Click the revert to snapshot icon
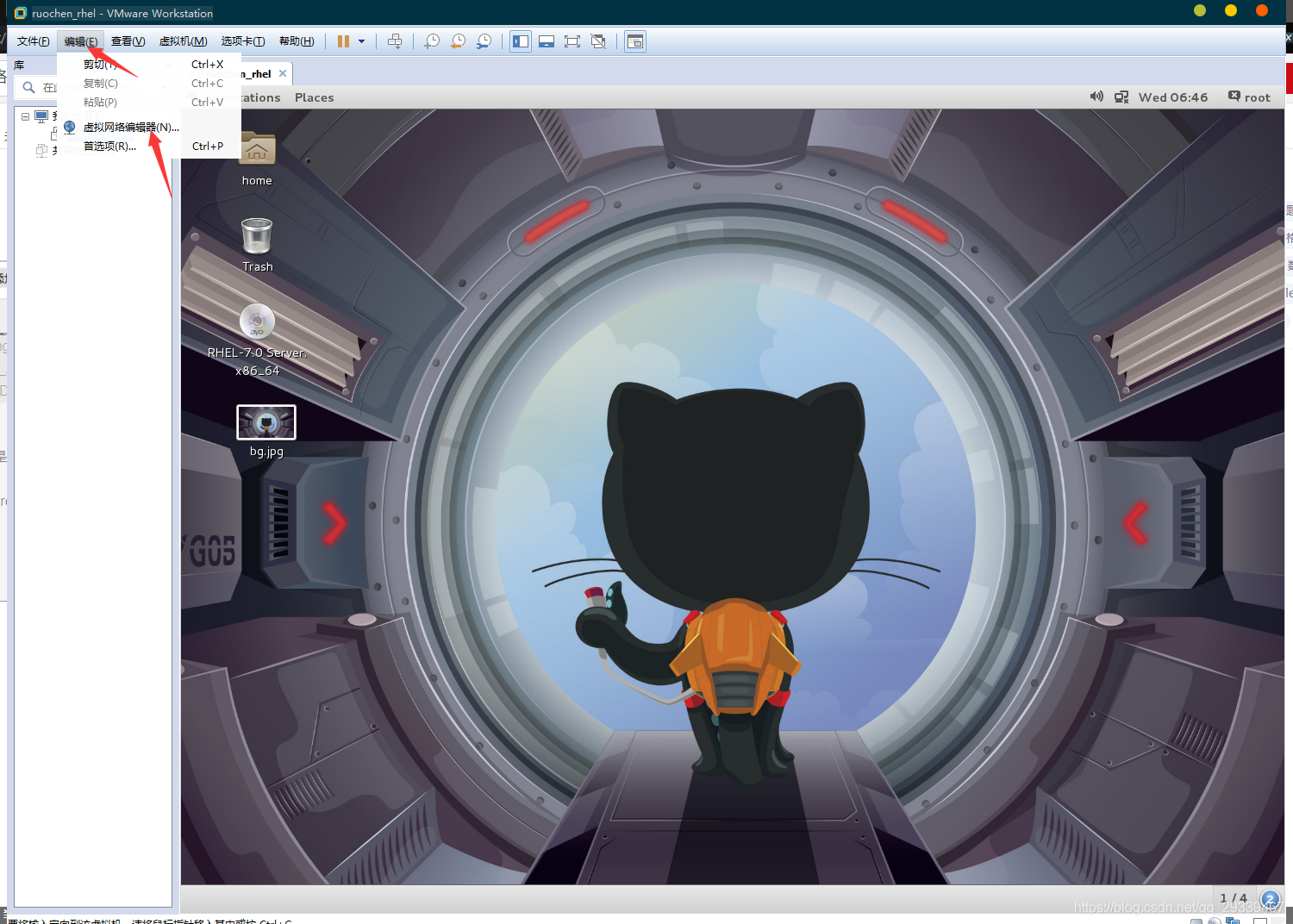The height and width of the screenshot is (924, 1293). pos(458,41)
